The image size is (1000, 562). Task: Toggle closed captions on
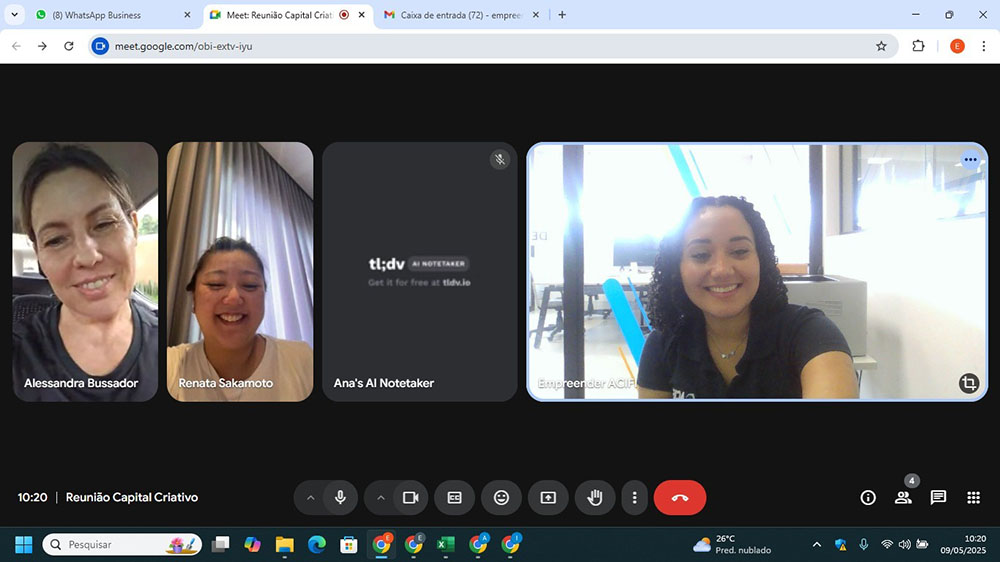click(x=454, y=497)
